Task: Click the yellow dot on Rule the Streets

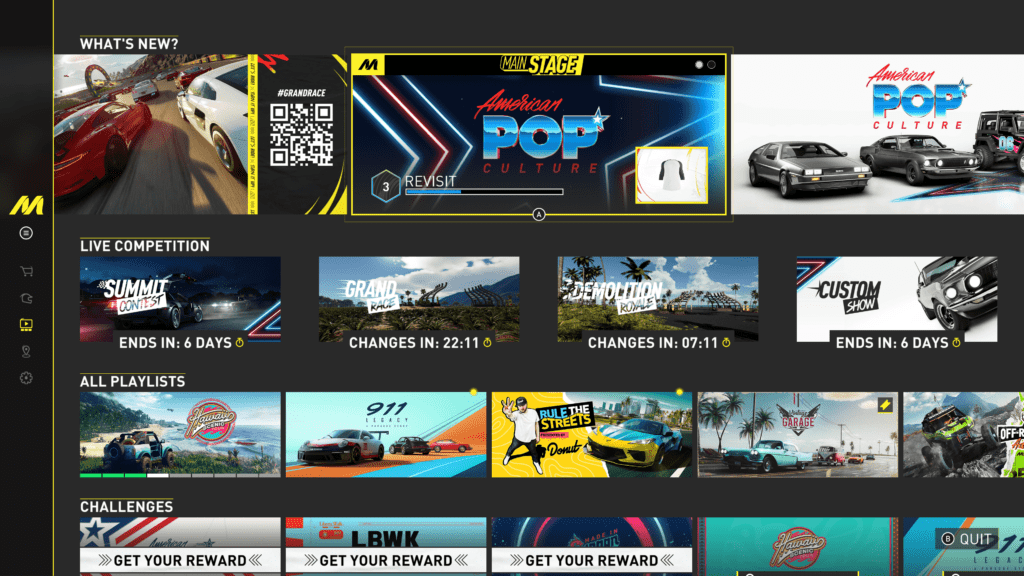Action: coord(679,392)
